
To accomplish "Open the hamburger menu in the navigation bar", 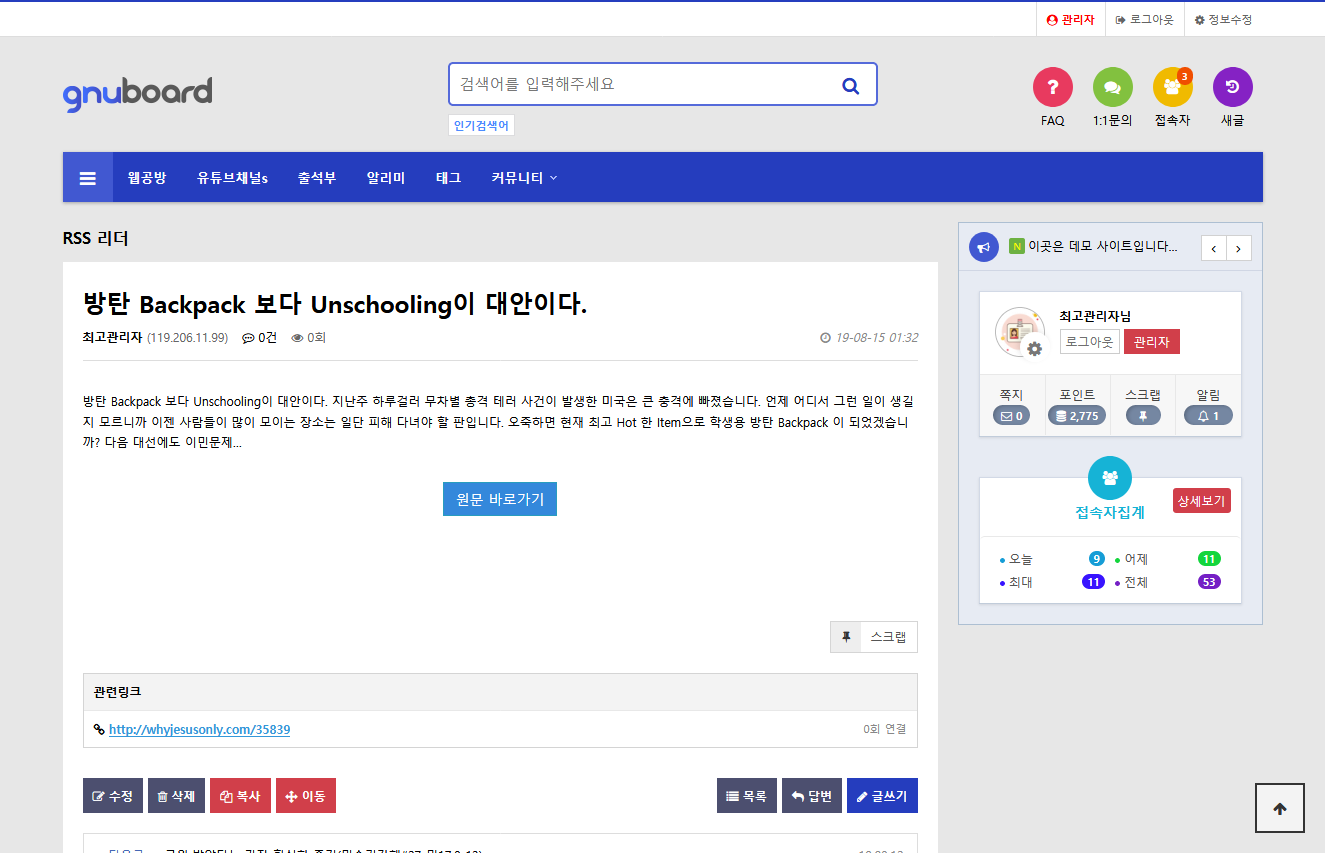I will point(88,177).
